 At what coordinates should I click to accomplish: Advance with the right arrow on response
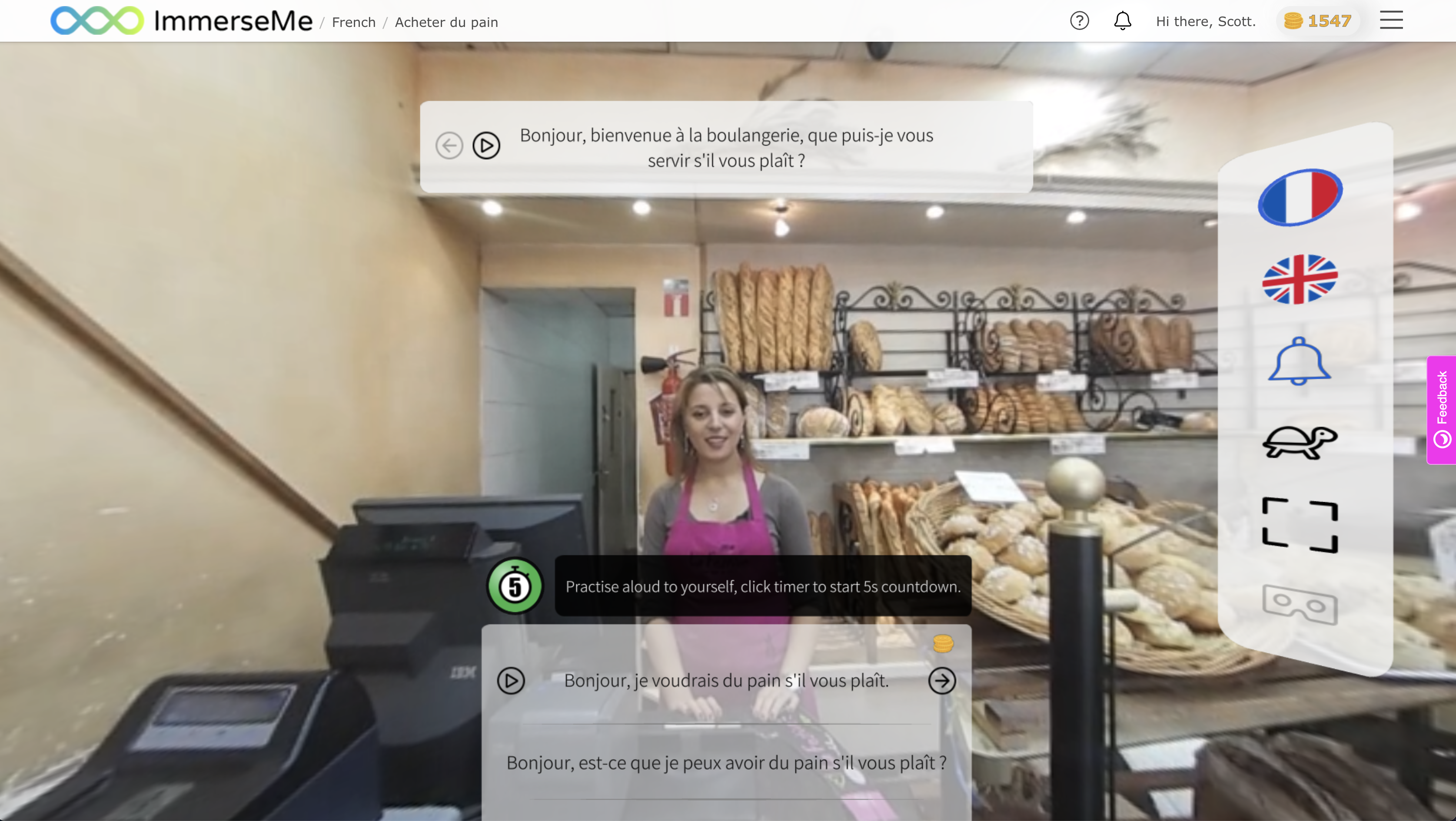pos(942,681)
